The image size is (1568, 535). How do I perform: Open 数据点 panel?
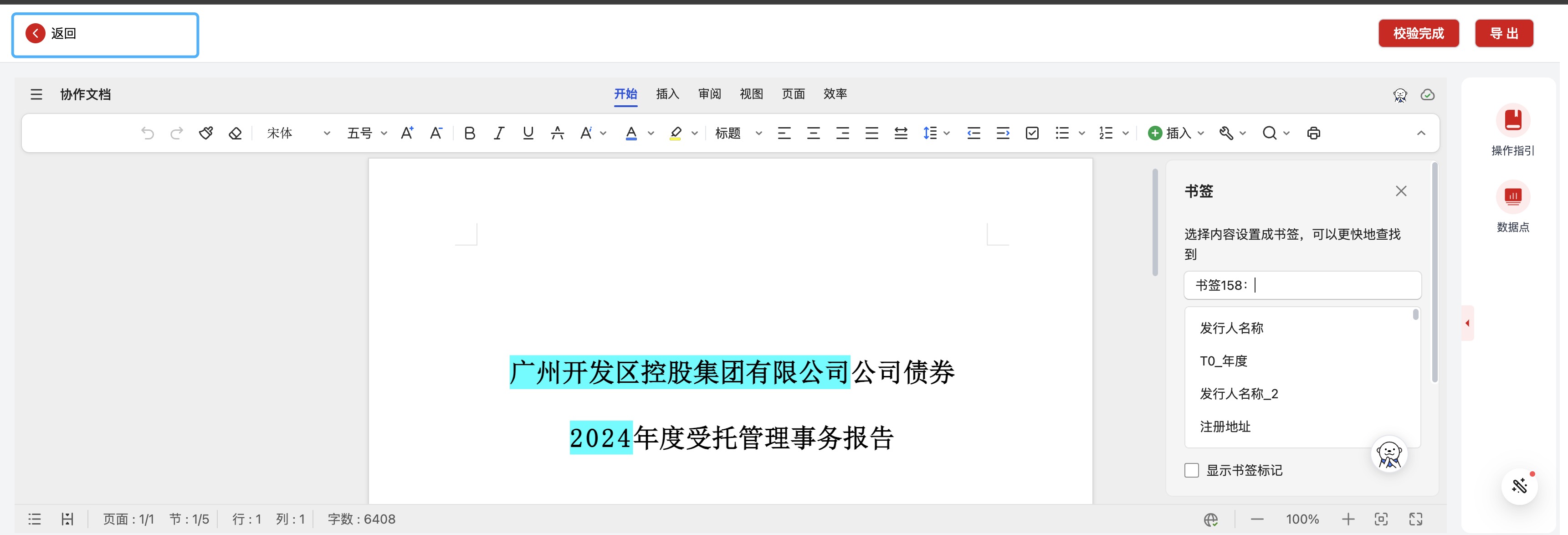[x=1512, y=207]
